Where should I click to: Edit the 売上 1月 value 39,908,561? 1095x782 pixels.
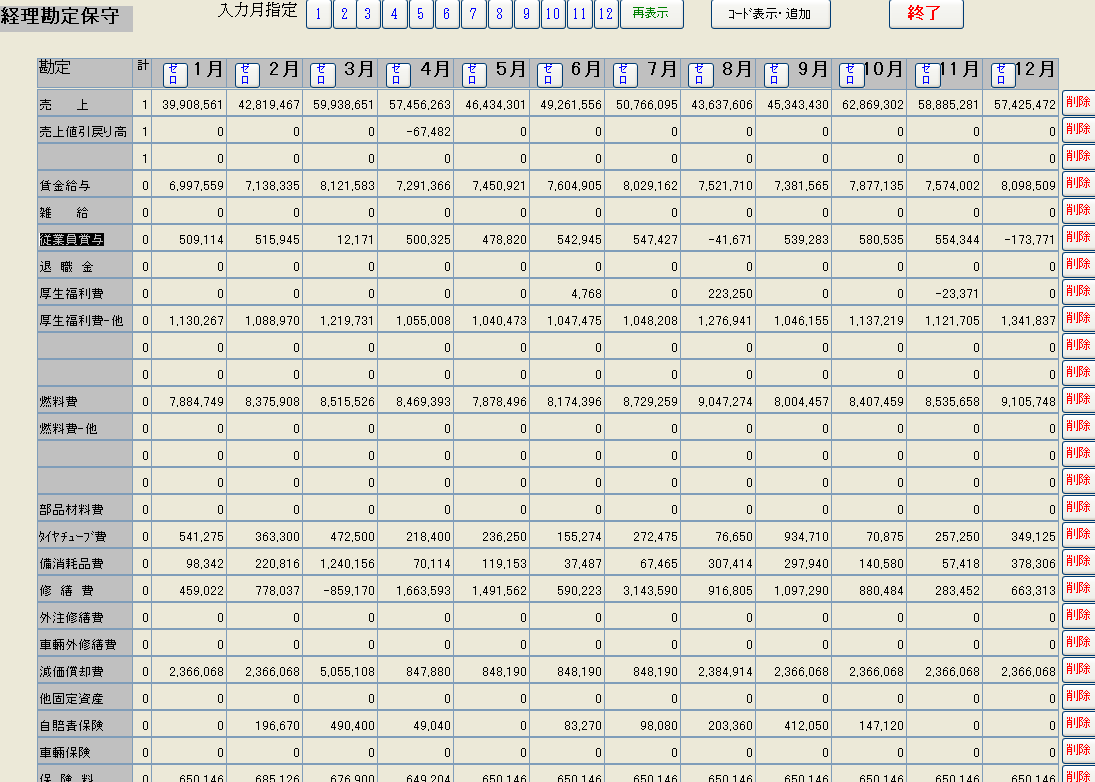tap(190, 104)
